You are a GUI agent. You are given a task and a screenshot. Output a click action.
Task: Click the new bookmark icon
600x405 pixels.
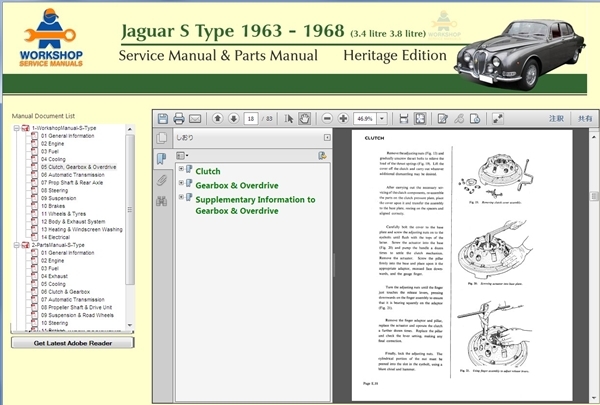[322, 155]
